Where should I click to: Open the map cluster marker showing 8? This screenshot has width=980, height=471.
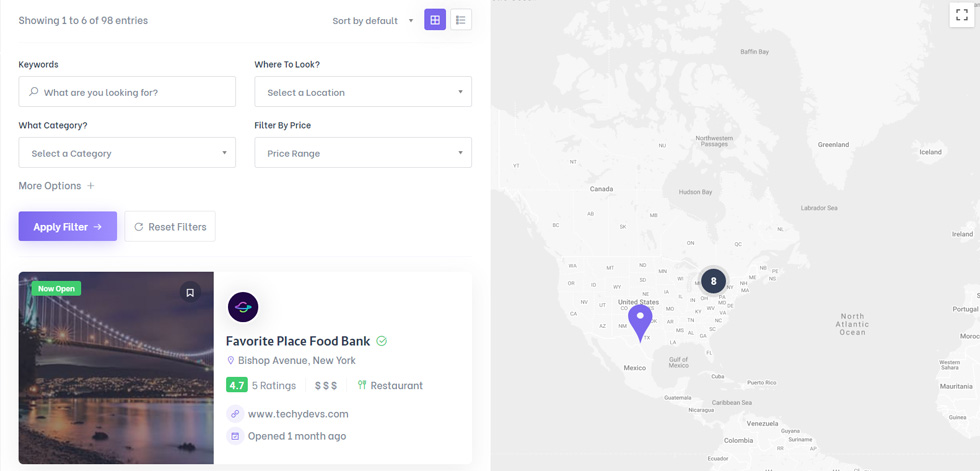pos(713,281)
